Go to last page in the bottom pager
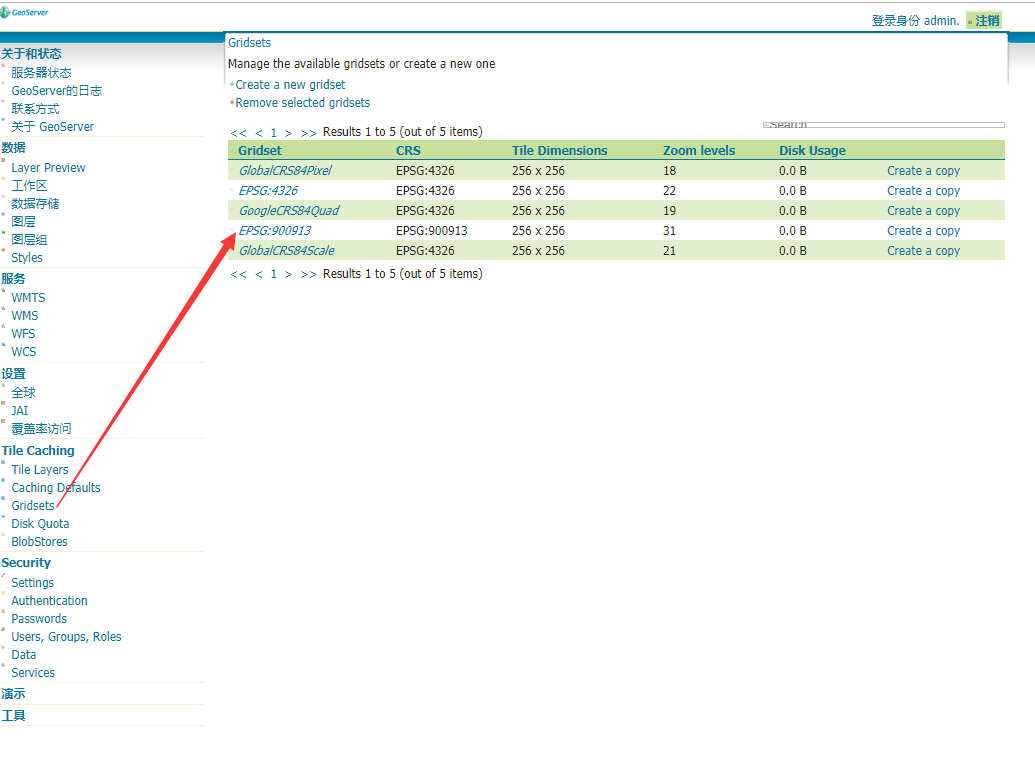The image size is (1035, 757). click(x=308, y=275)
